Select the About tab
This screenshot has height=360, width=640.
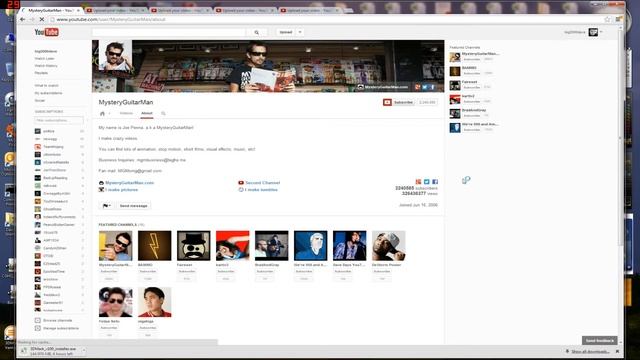147,113
